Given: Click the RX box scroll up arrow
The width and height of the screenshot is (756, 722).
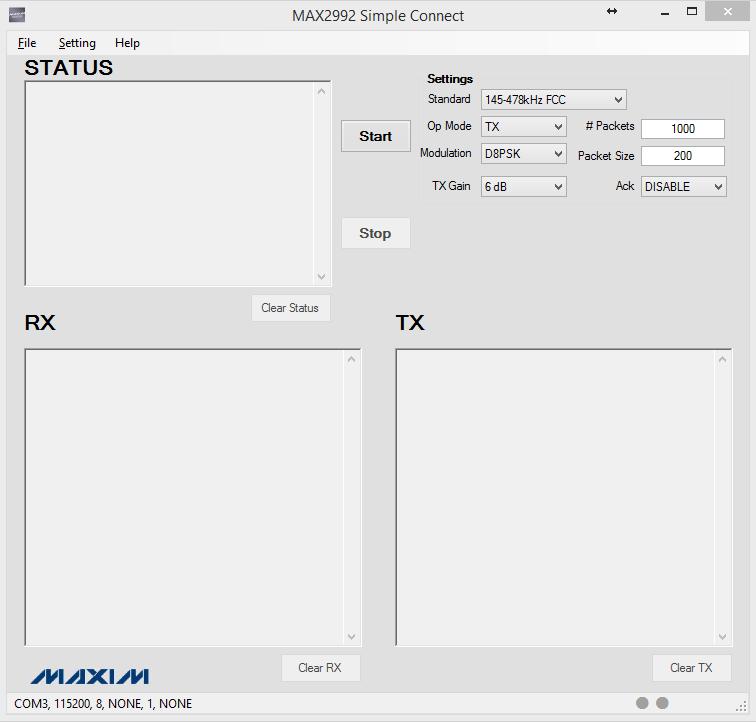Looking at the screenshot, I should point(351,359).
